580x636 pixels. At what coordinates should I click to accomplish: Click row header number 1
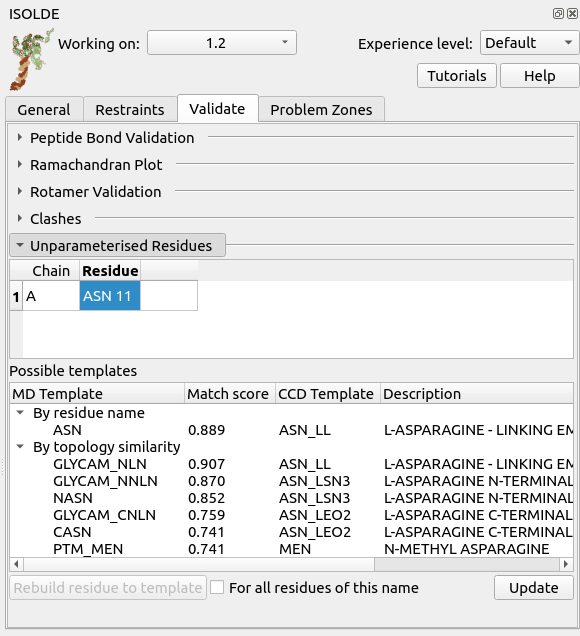[x=16, y=296]
